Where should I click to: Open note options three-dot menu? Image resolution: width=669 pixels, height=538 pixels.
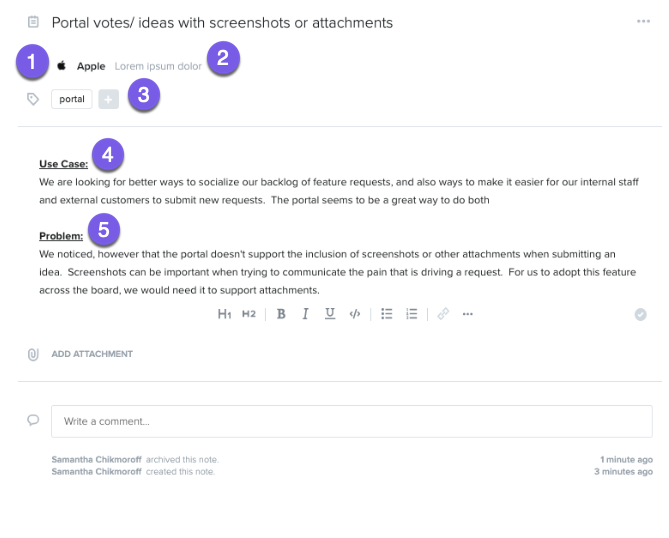(x=643, y=21)
